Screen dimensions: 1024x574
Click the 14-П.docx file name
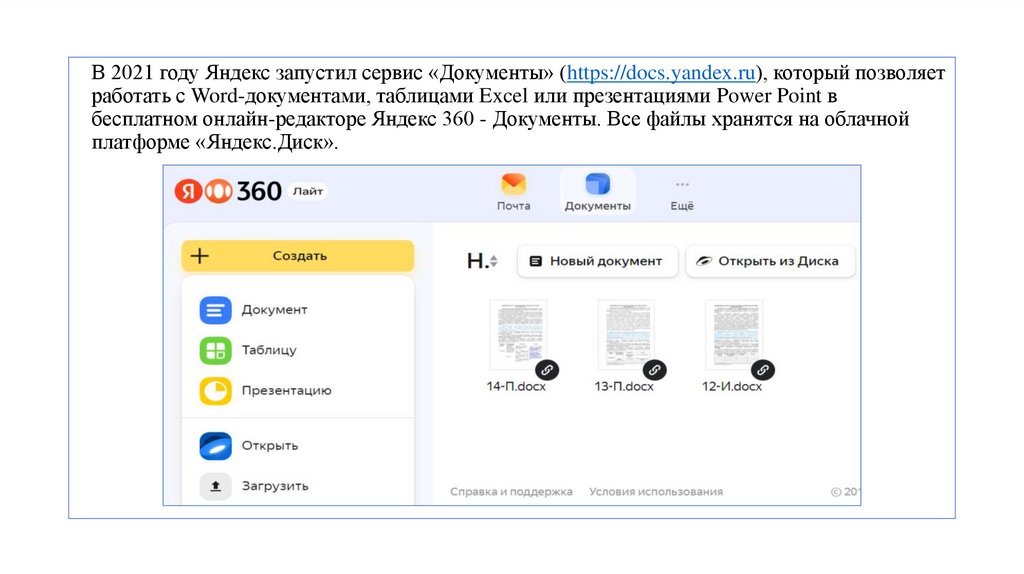pyautogui.click(x=516, y=387)
